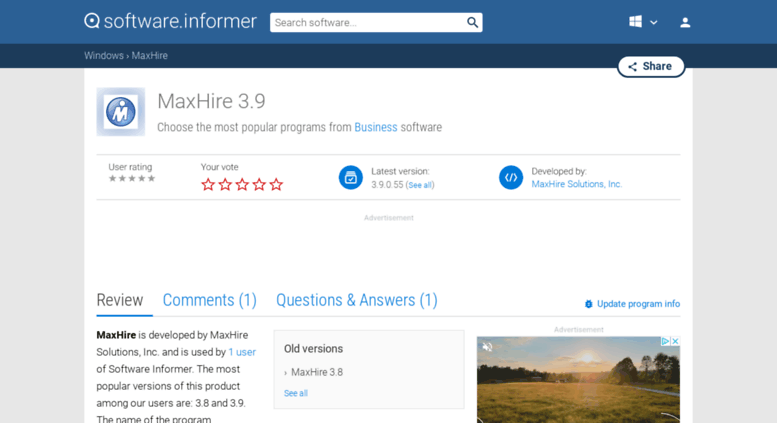Click the Old versions heading
This screenshot has height=423, width=777.
pyautogui.click(x=313, y=349)
